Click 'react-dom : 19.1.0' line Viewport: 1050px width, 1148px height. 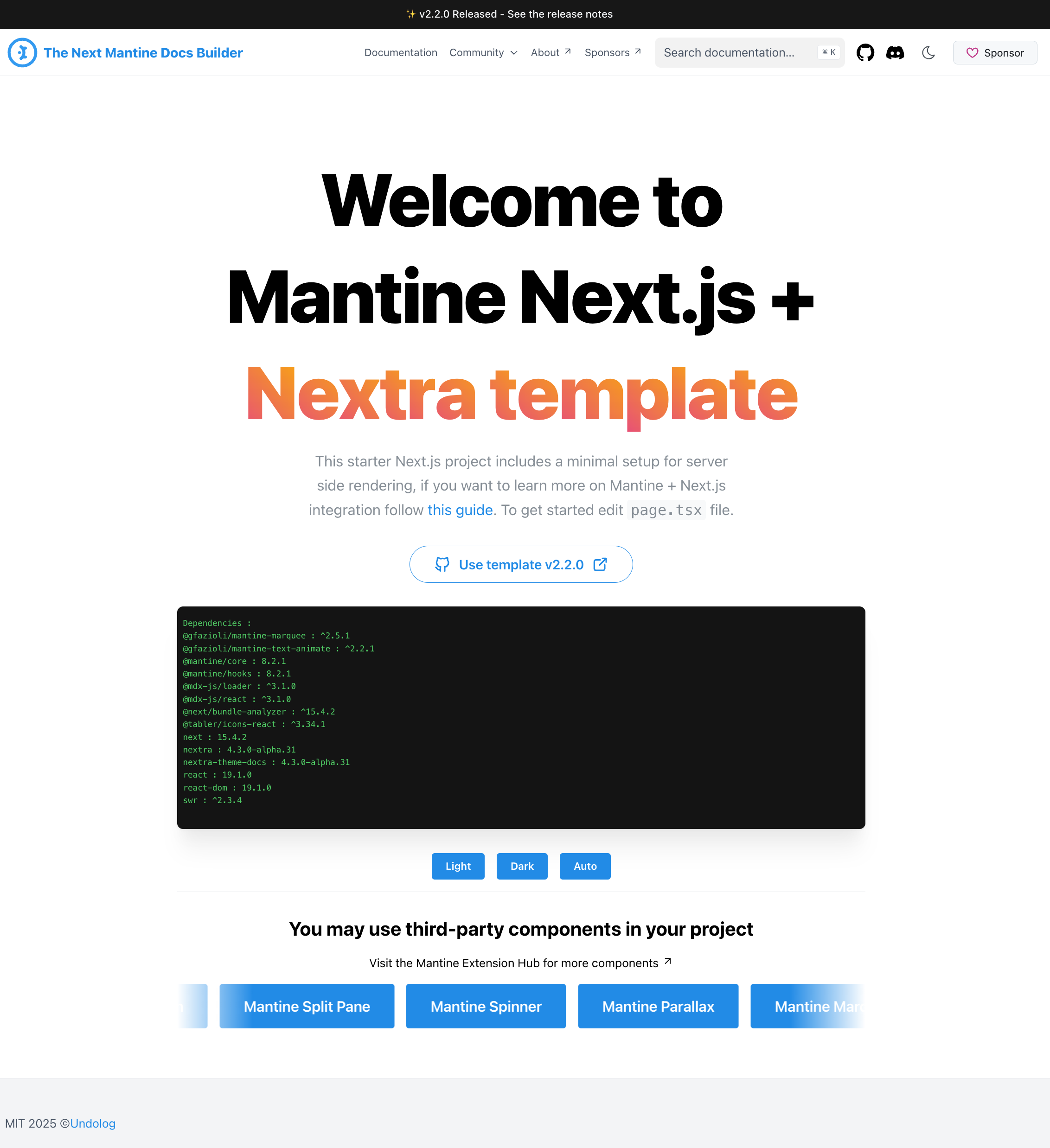click(x=227, y=788)
